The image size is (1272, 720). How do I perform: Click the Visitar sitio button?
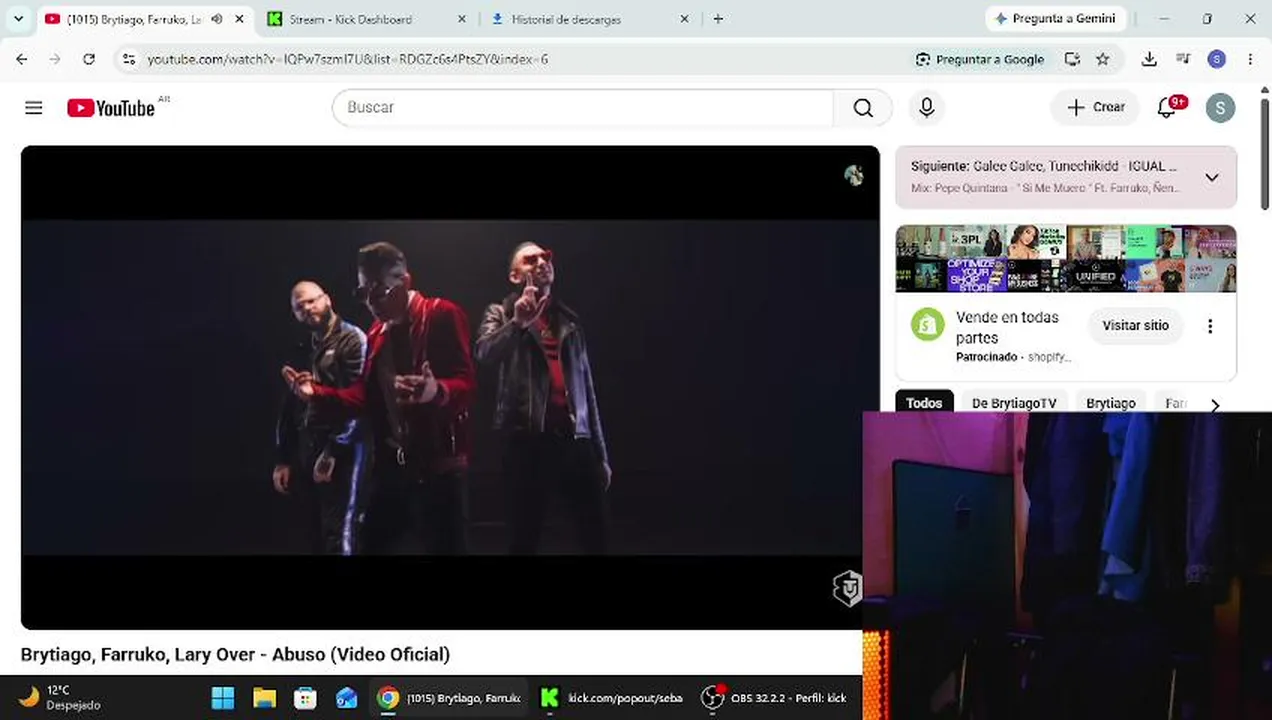click(1135, 326)
